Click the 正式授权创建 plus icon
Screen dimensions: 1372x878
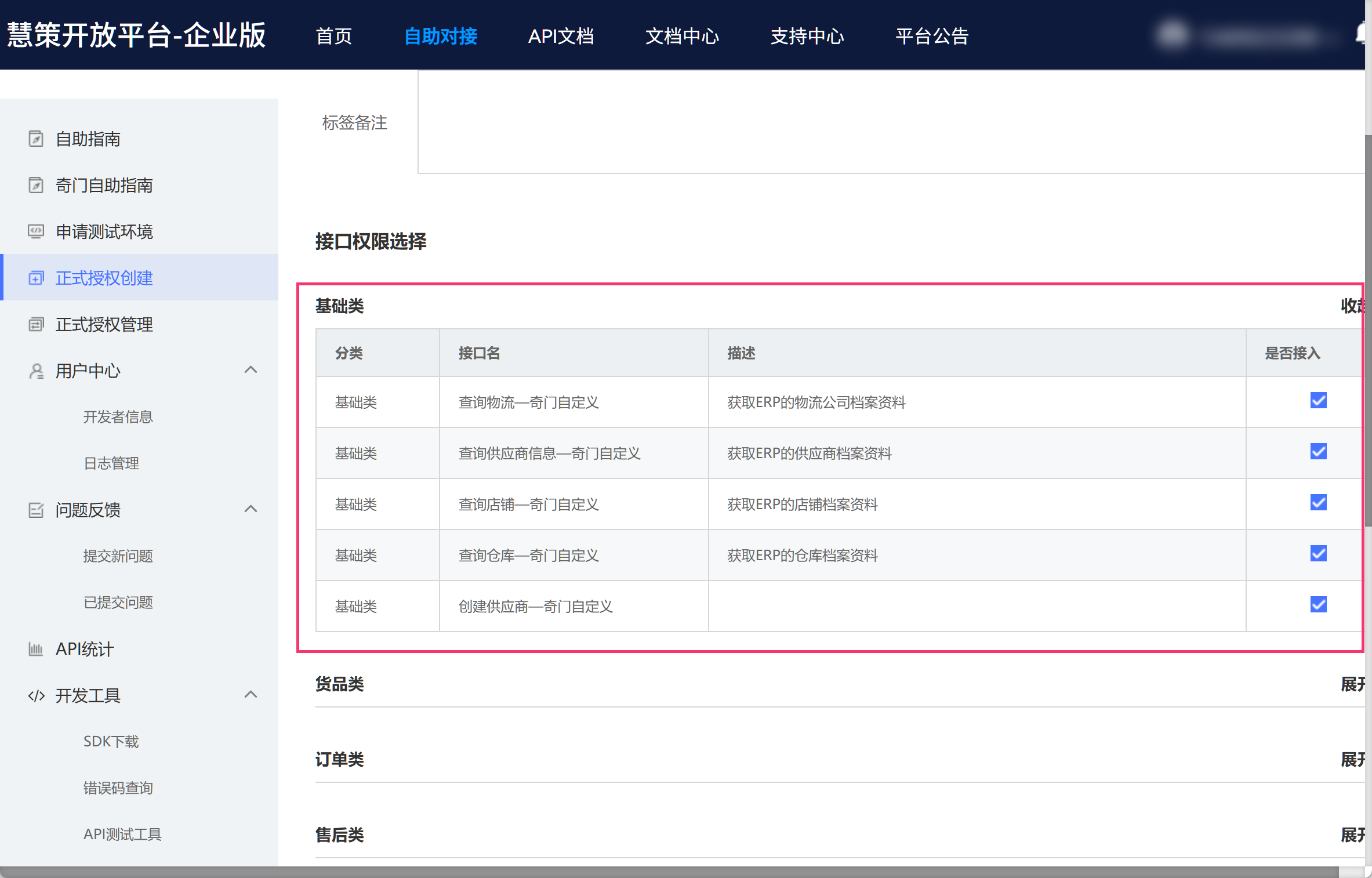click(x=36, y=278)
